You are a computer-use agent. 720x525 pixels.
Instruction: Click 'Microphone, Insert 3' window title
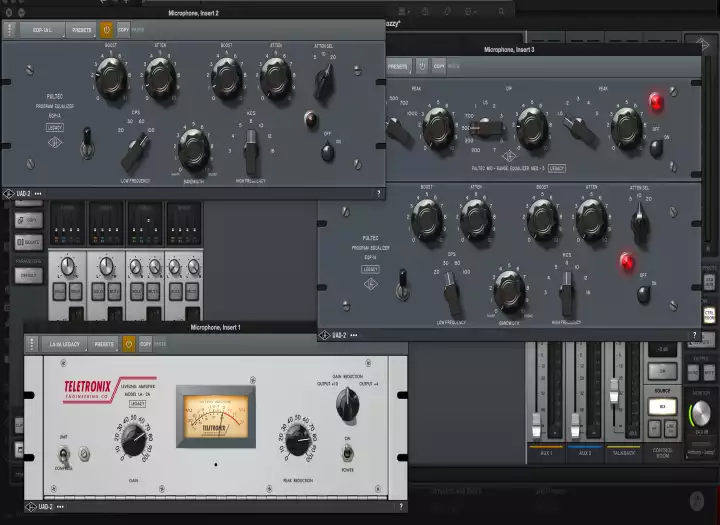point(509,50)
